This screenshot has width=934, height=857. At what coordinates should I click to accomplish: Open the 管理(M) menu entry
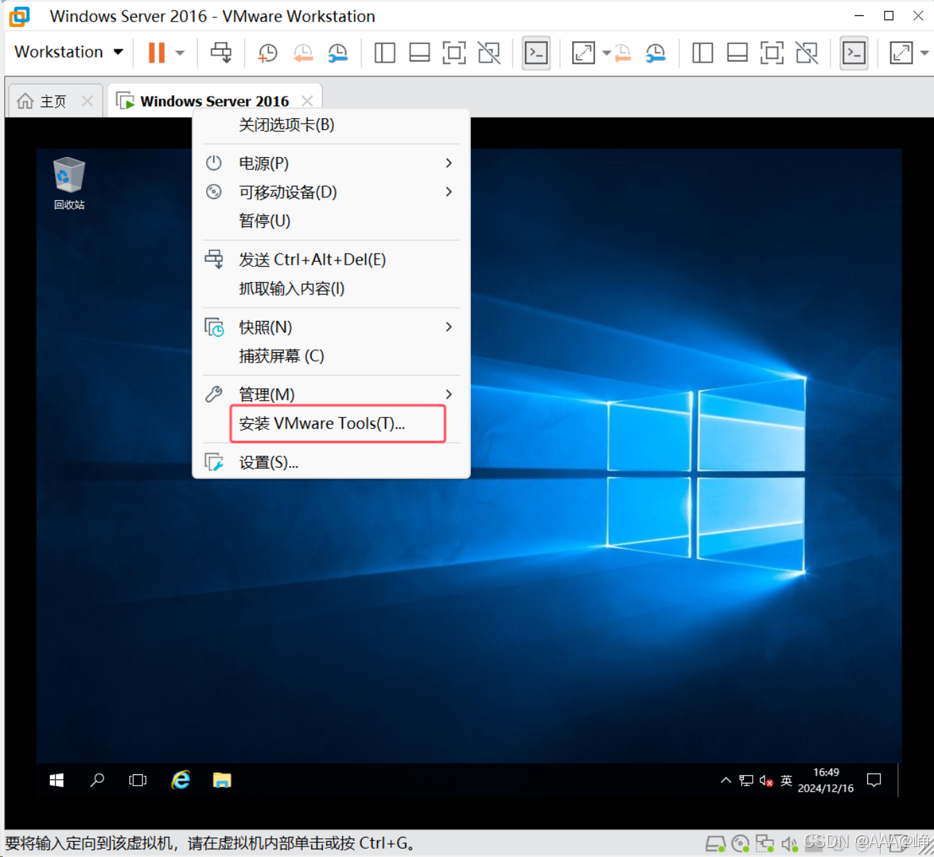coord(331,394)
